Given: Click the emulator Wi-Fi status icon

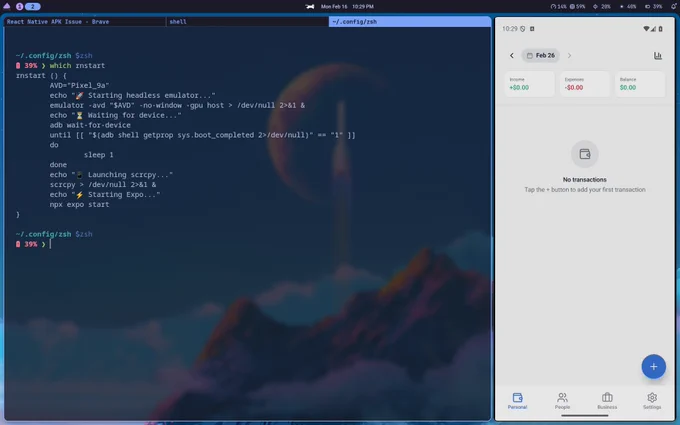Looking at the screenshot, I should 646,29.
